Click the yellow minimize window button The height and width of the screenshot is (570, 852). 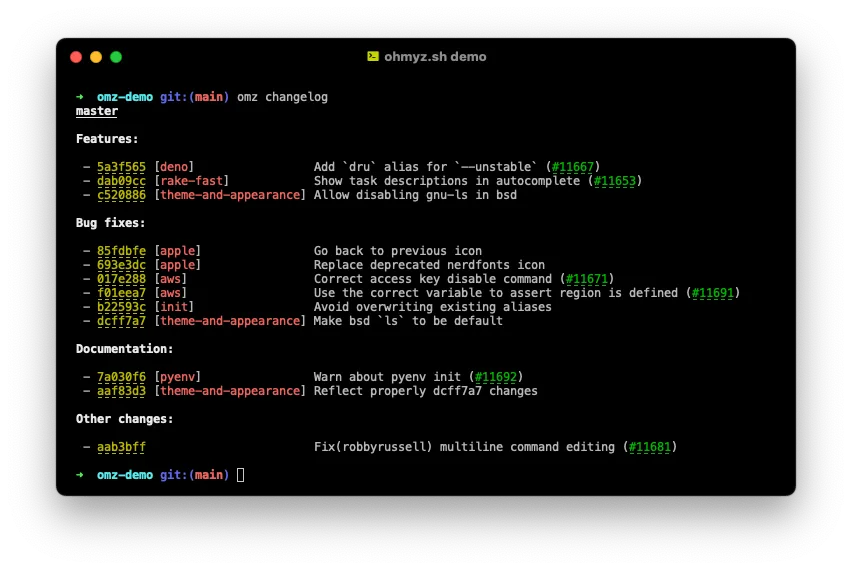pos(96,57)
